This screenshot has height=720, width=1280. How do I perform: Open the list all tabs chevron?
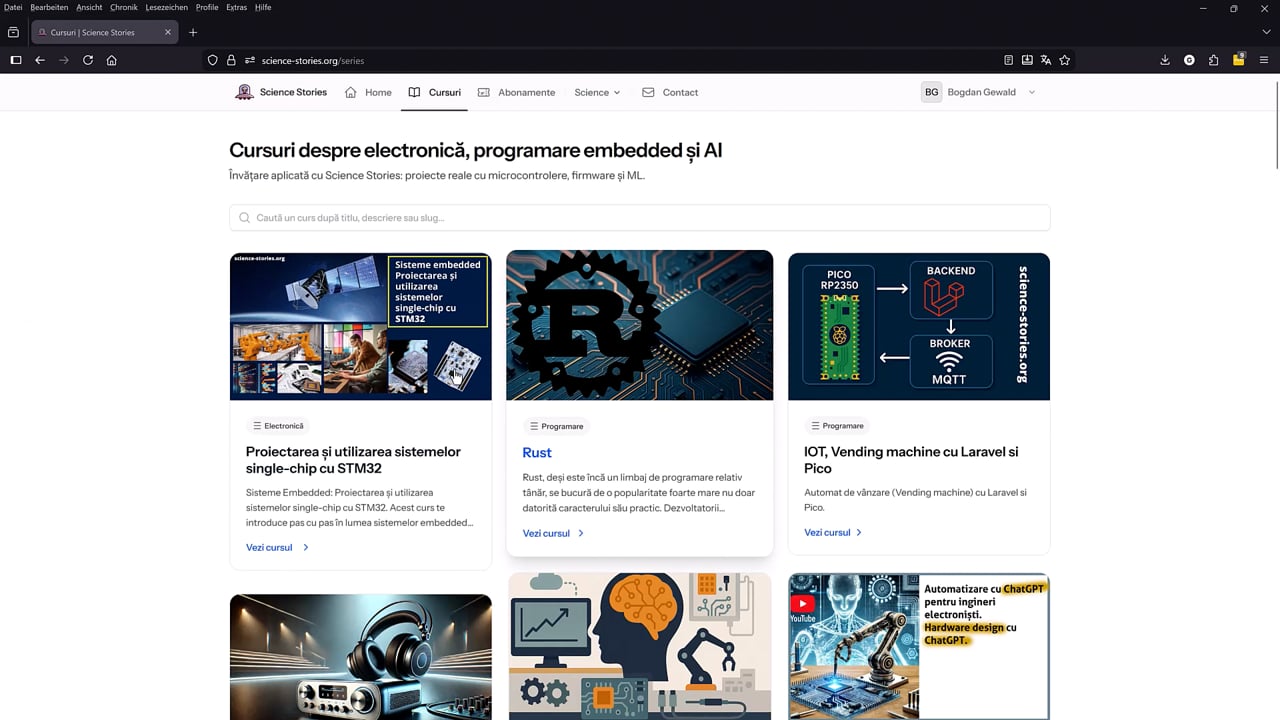[x=1266, y=32]
